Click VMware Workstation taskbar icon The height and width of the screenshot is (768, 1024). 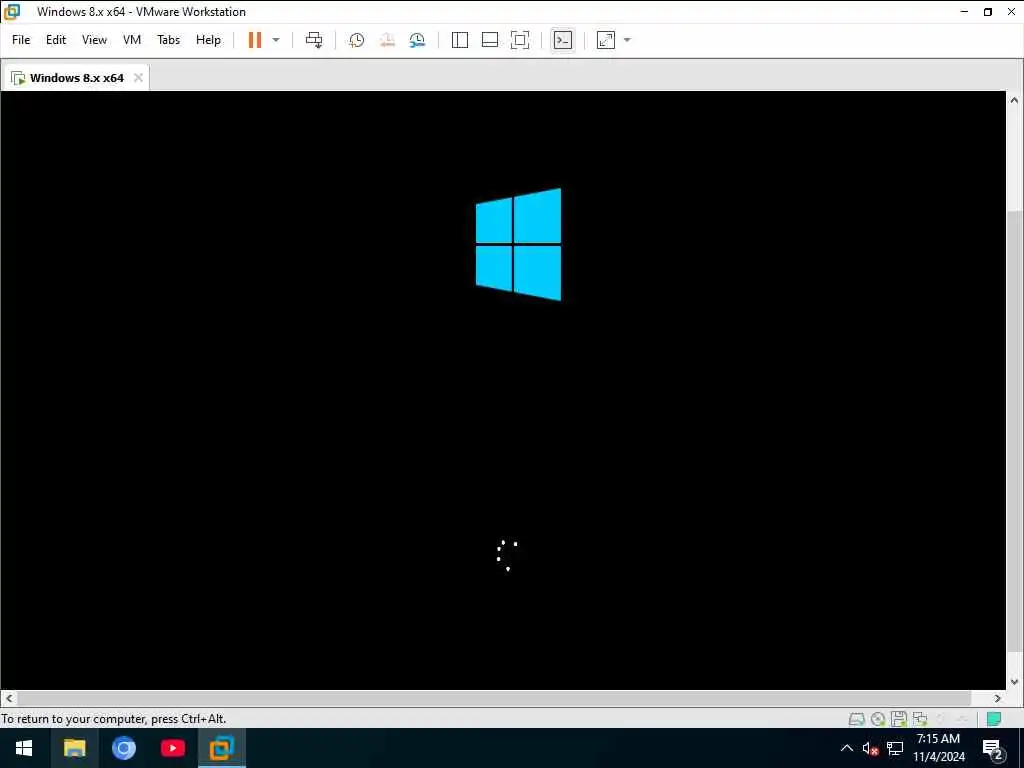point(221,748)
